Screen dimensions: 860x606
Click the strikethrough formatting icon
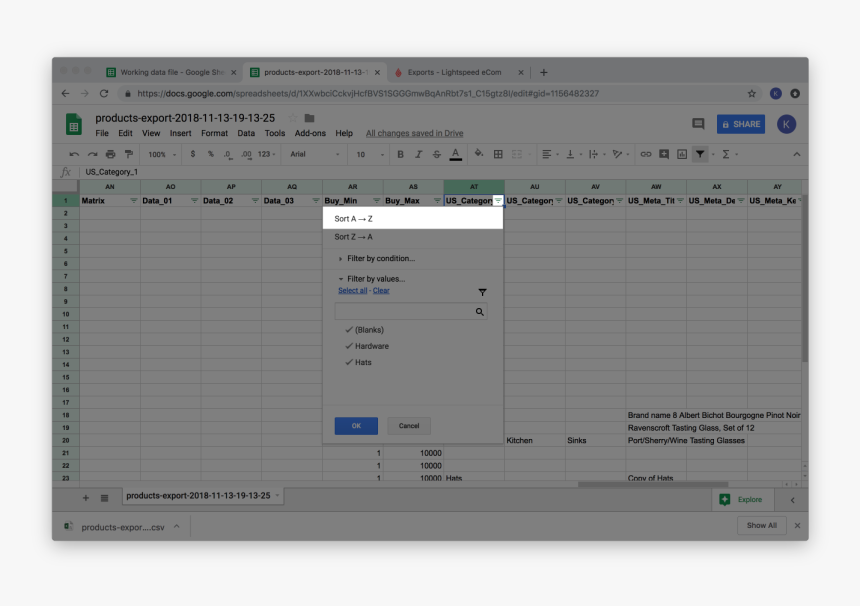[437, 154]
